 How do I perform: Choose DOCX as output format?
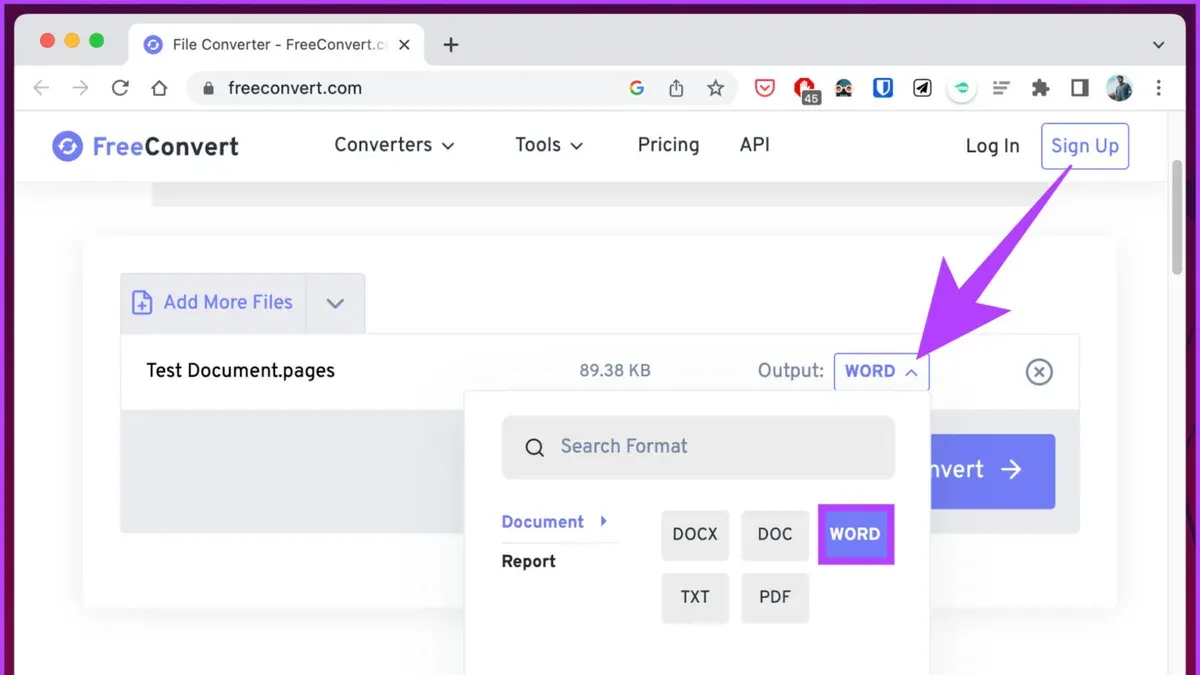click(x=695, y=534)
